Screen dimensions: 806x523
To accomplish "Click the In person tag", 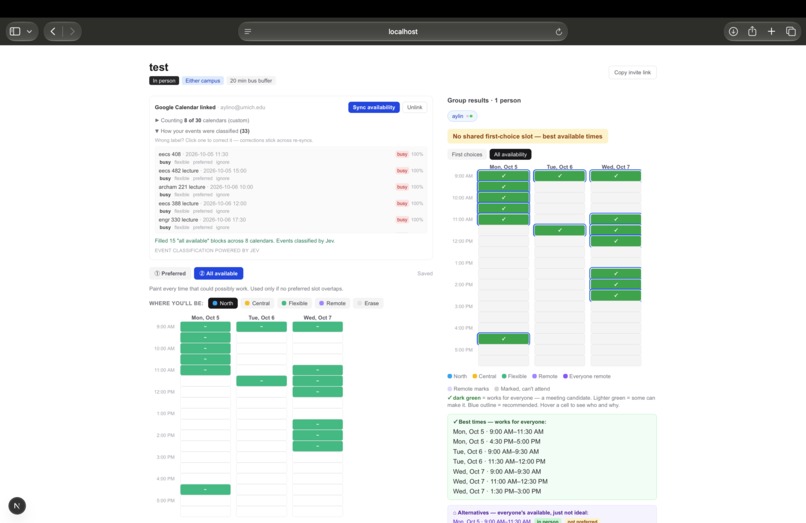I will [x=164, y=81].
